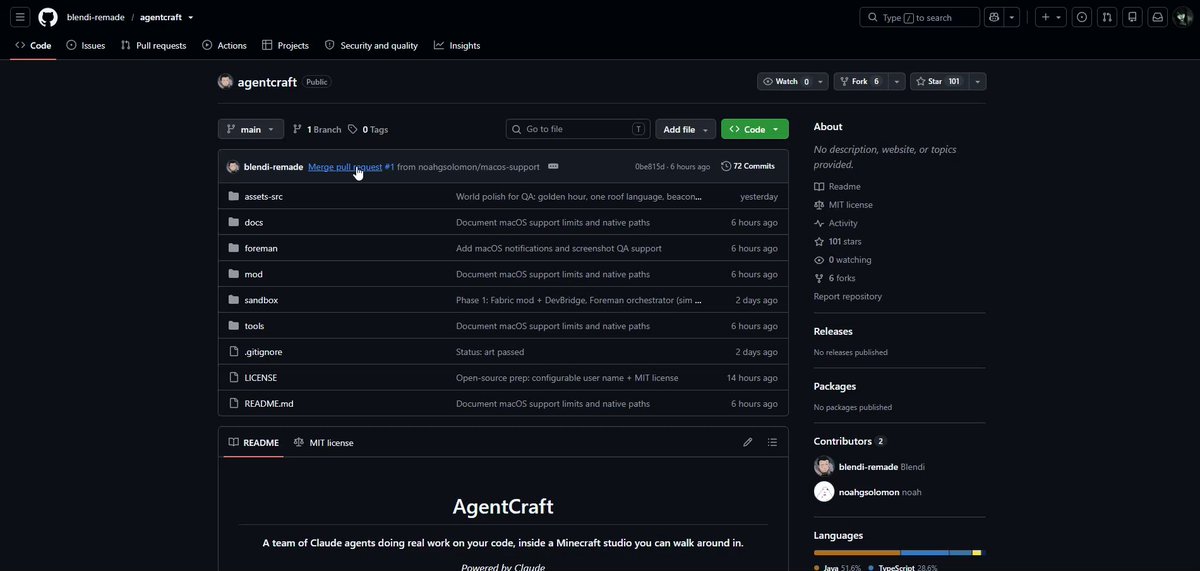Click folder icon of the foreman row
The image size is (1200, 571).
pyautogui.click(x=234, y=248)
